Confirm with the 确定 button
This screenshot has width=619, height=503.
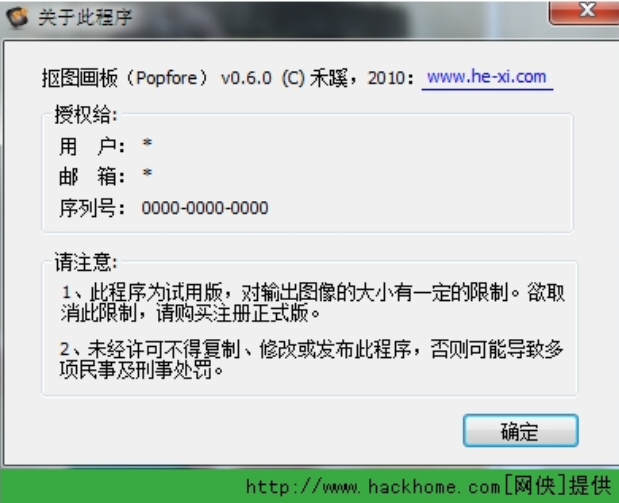521,431
